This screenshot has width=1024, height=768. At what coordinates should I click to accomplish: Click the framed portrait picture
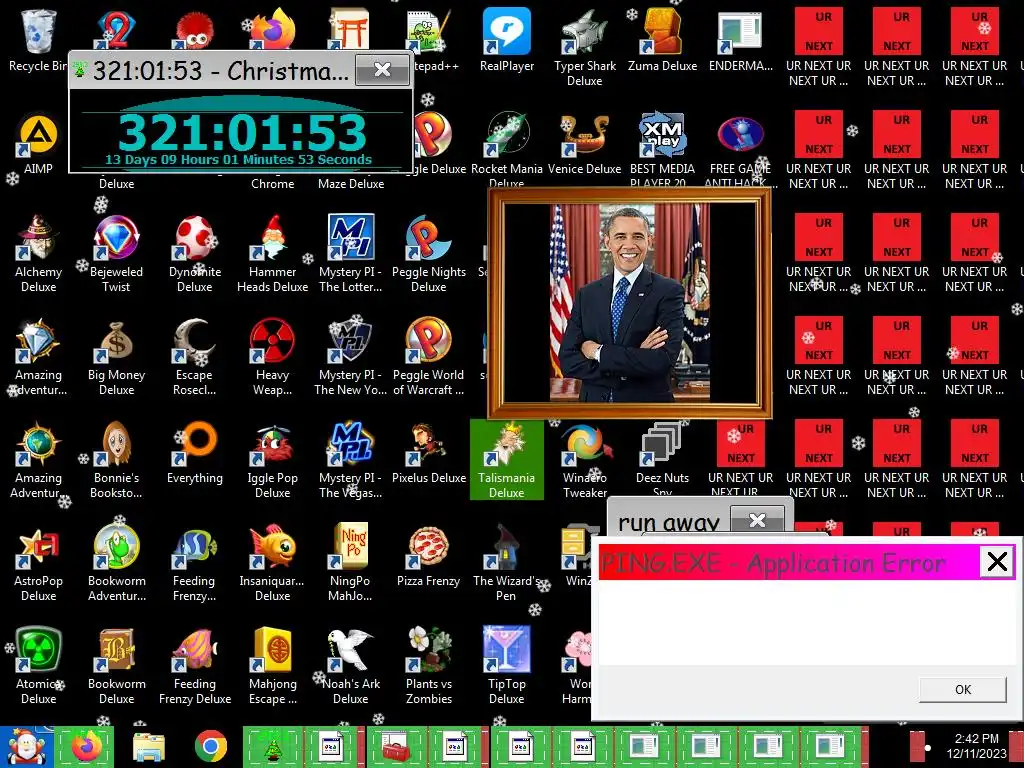630,303
